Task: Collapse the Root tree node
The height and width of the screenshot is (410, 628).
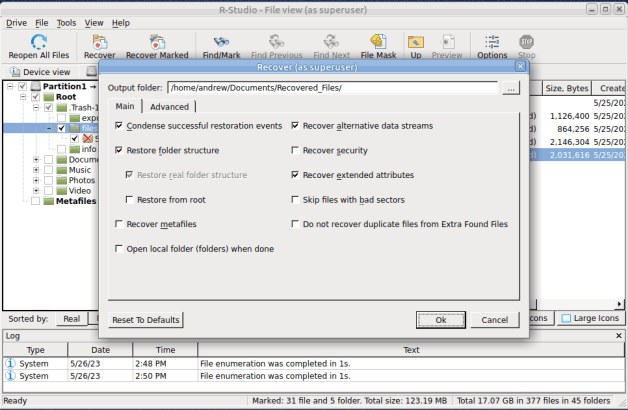Action: coord(23,97)
